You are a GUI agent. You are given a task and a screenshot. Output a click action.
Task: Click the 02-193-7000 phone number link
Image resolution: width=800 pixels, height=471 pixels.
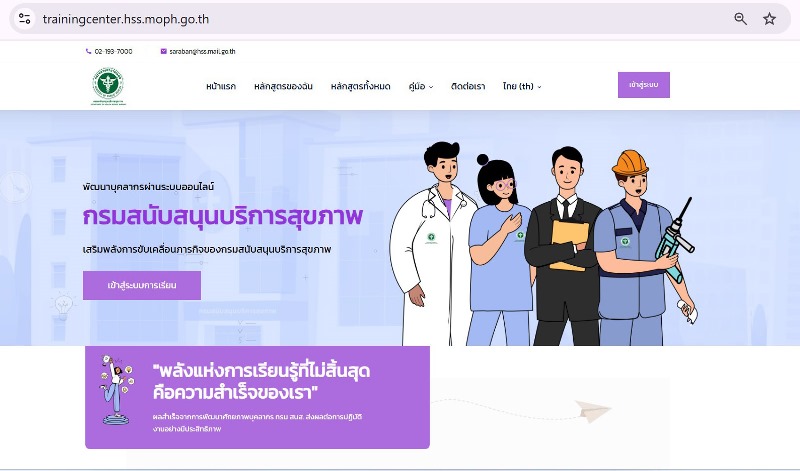[113, 51]
